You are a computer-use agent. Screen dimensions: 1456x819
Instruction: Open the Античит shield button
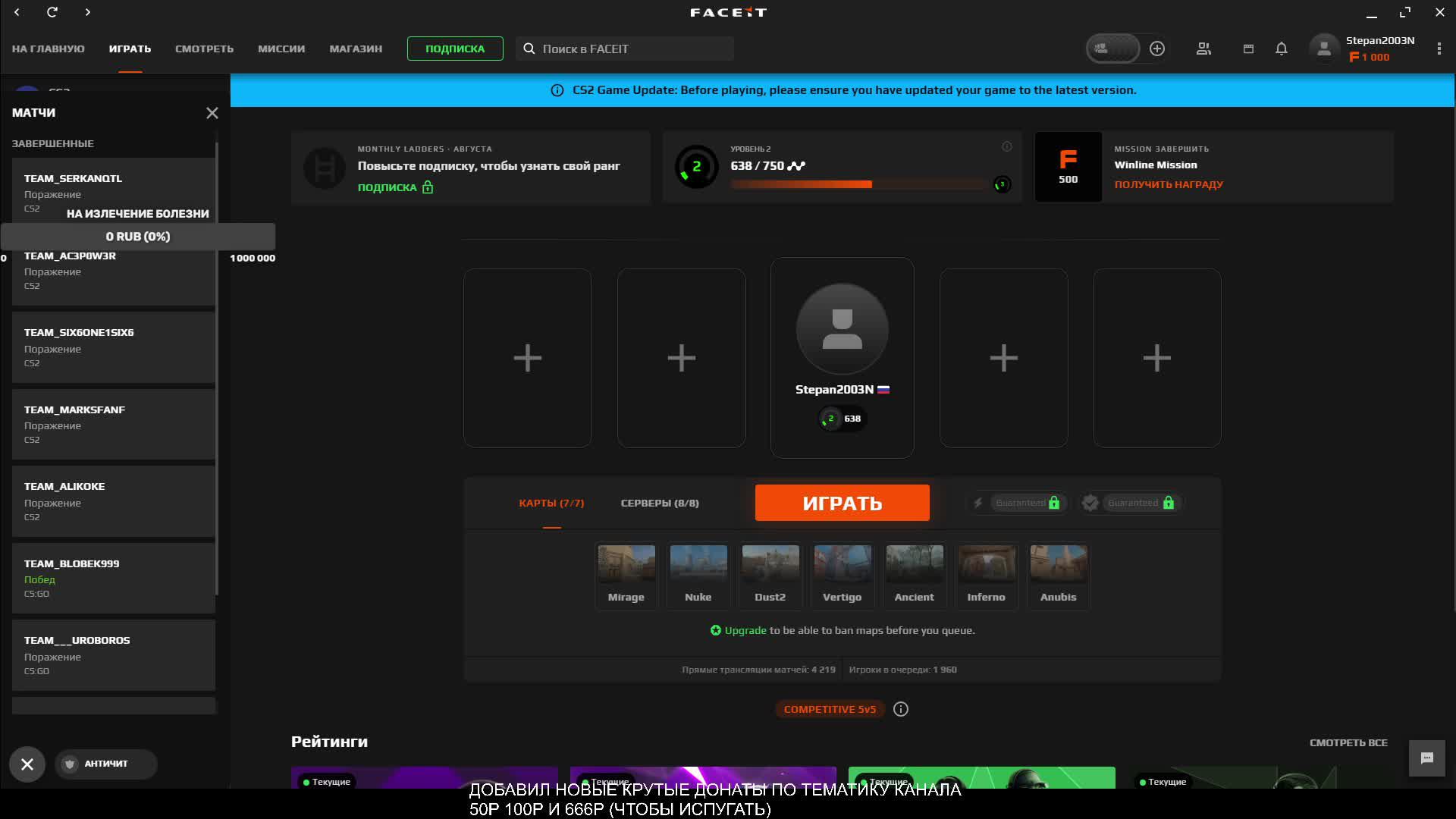106,764
